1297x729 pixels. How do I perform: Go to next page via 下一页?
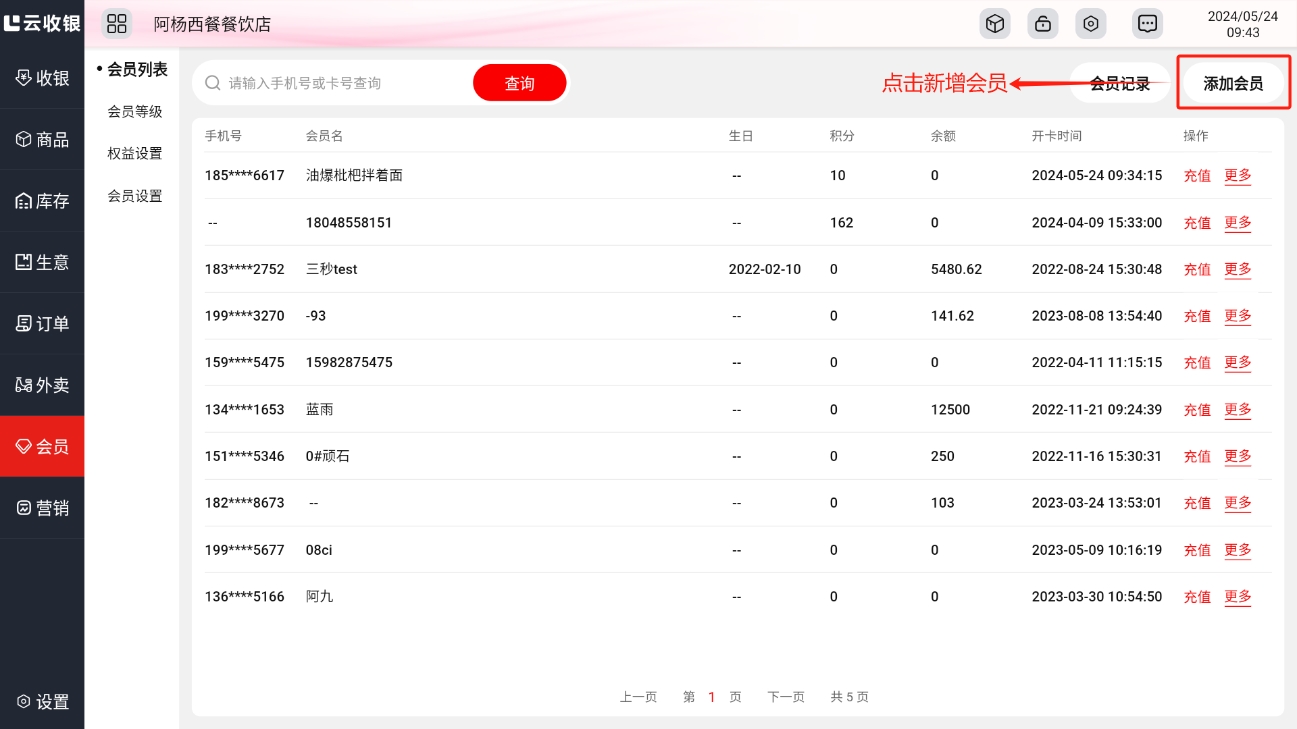click(785, 697)
